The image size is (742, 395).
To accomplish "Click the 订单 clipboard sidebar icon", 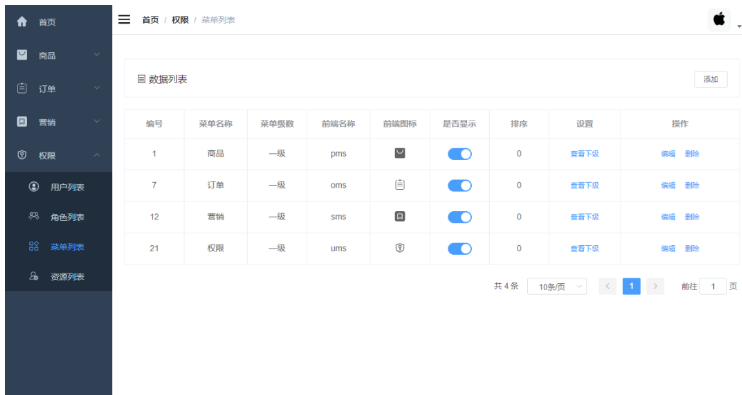I will click(22, 88).
